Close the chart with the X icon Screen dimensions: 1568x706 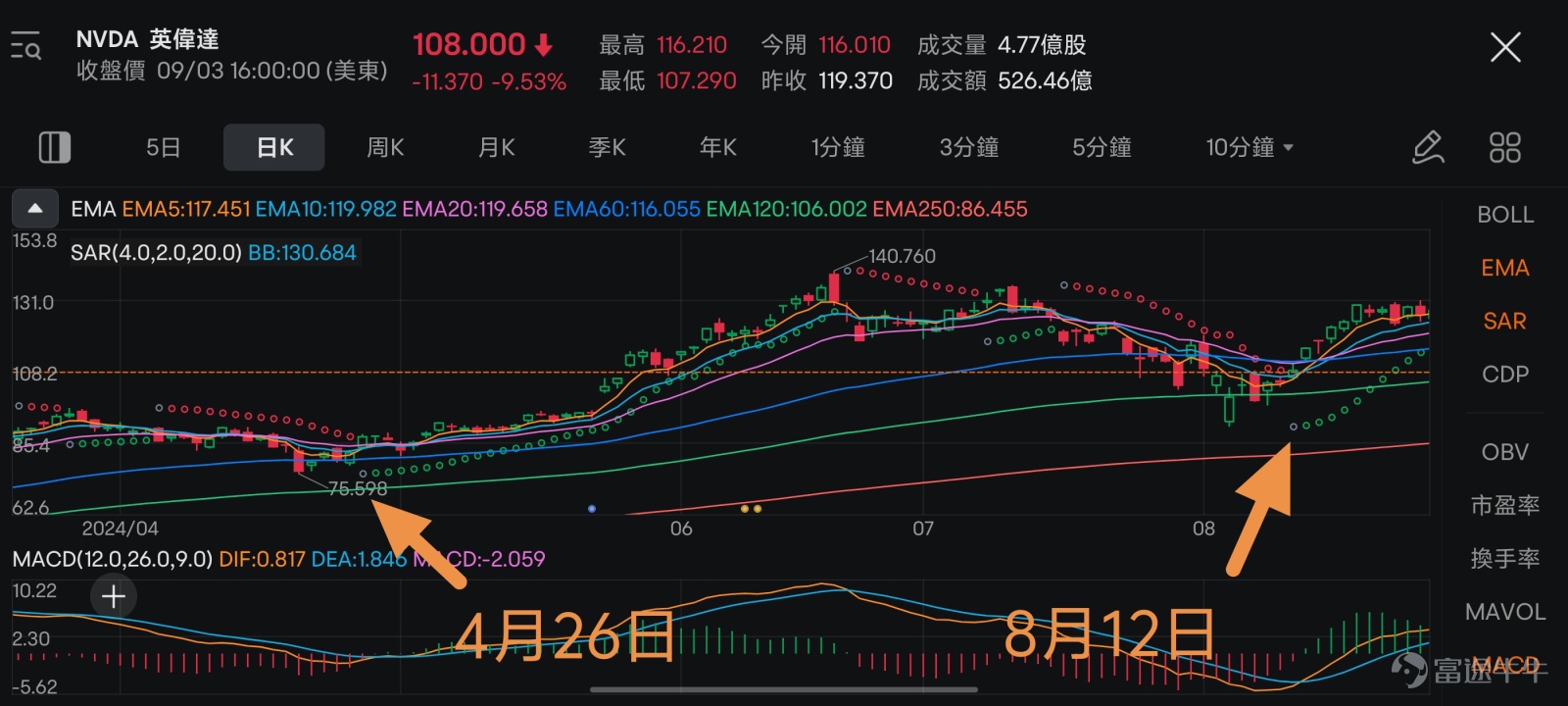tap(1505, 47)
